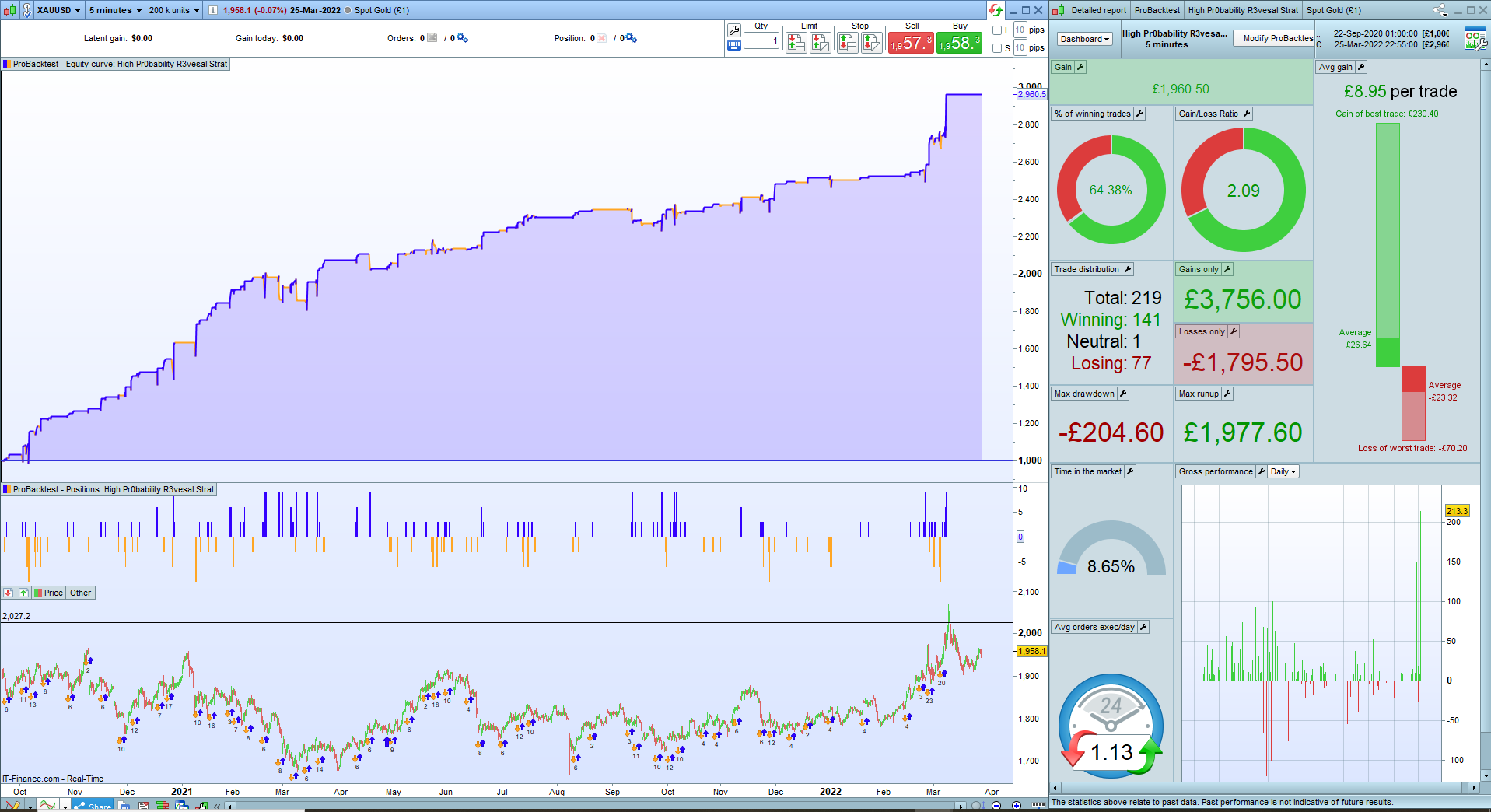Click the red plus icon beside Price tab
The image size is (1491, 812).
9,593
